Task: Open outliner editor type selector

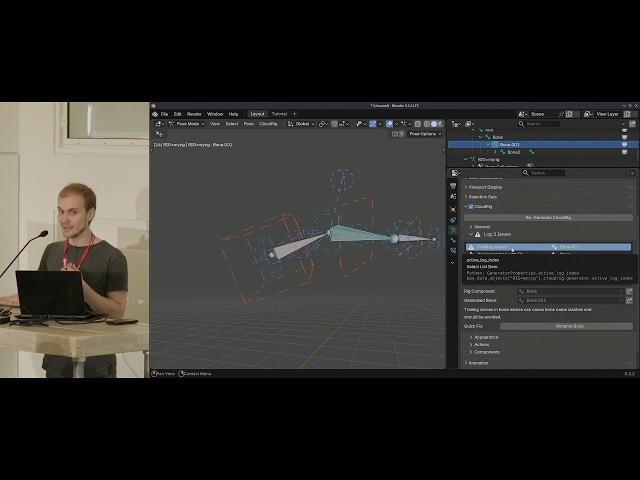Action: (x=456, y=124)
